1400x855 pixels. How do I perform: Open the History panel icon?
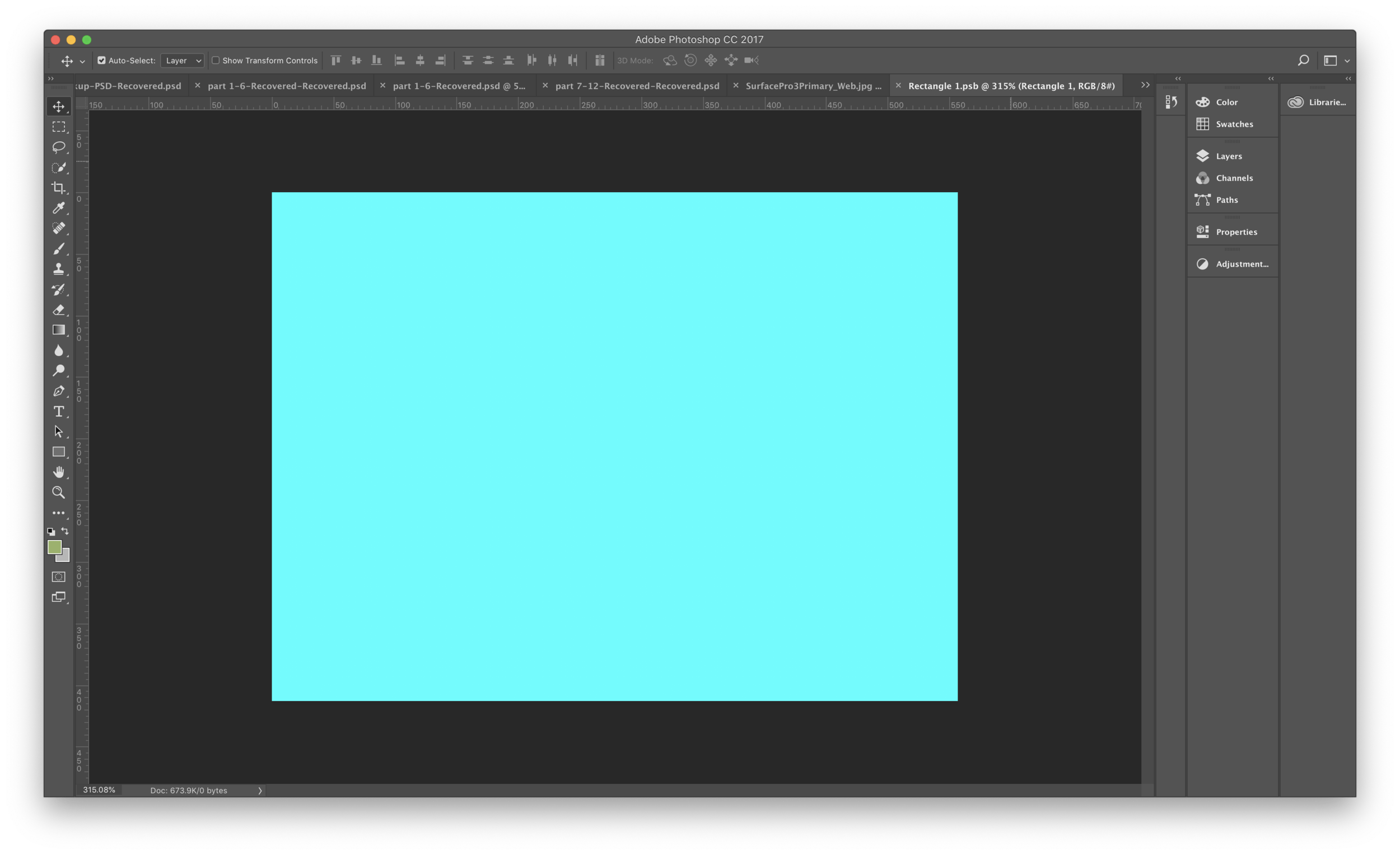[1171, 103]
